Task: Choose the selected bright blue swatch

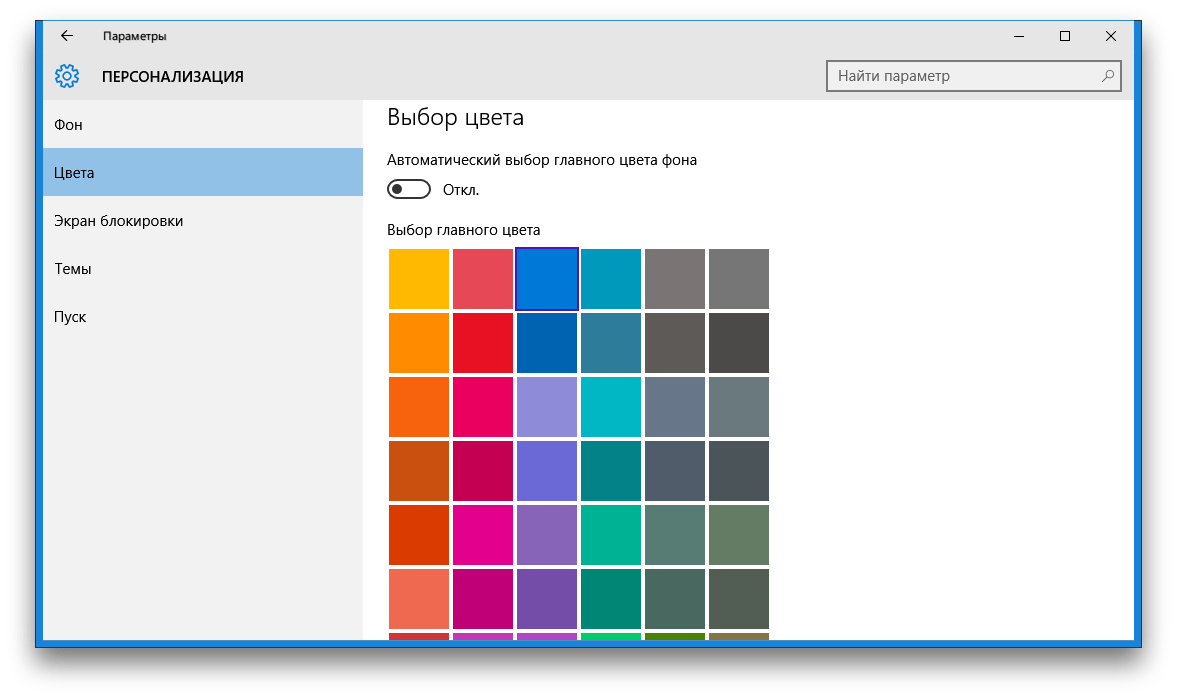Action: [547, 279]
